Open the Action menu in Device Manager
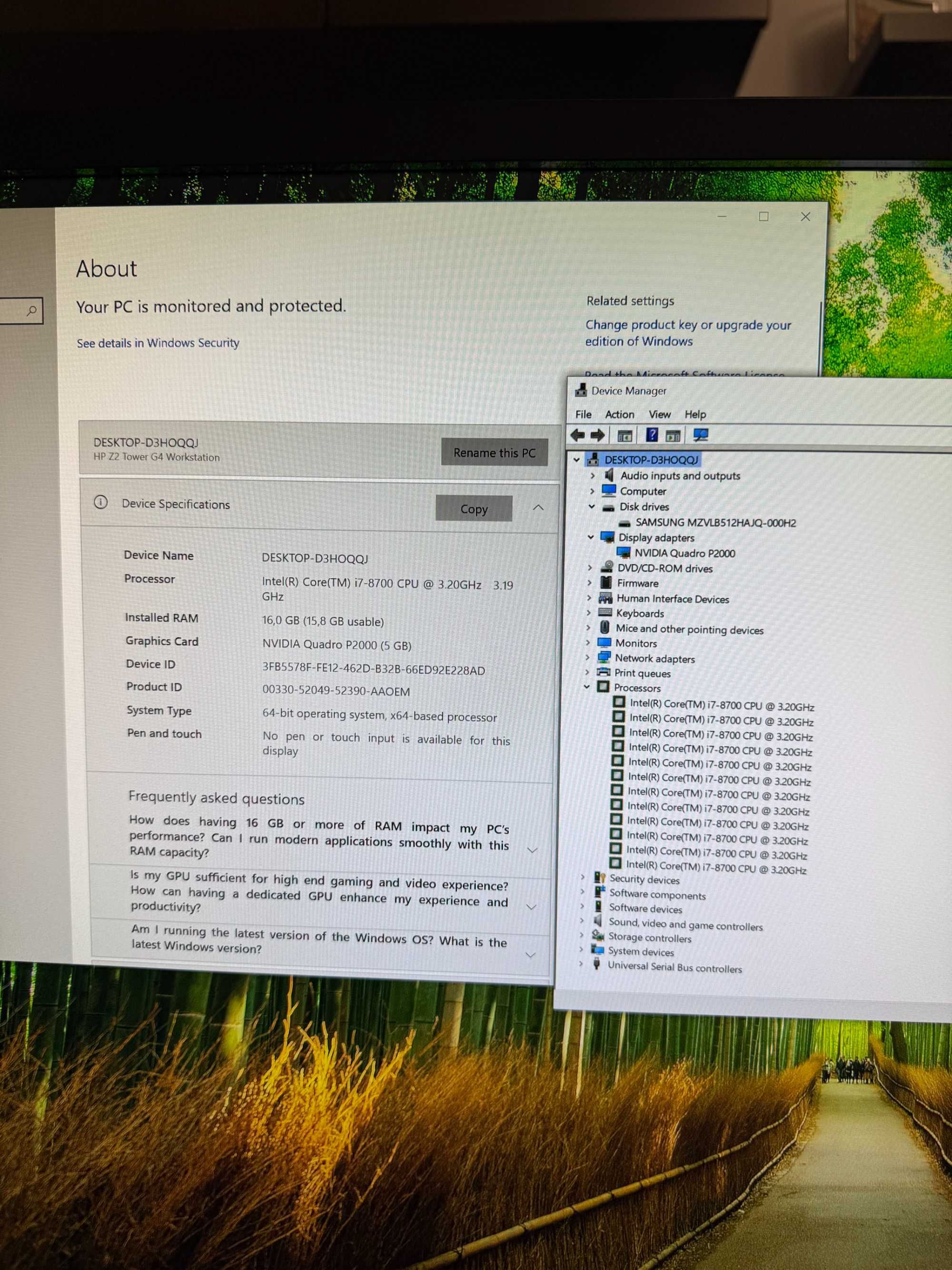952x1270 pixels. click(x=620, y=414)
